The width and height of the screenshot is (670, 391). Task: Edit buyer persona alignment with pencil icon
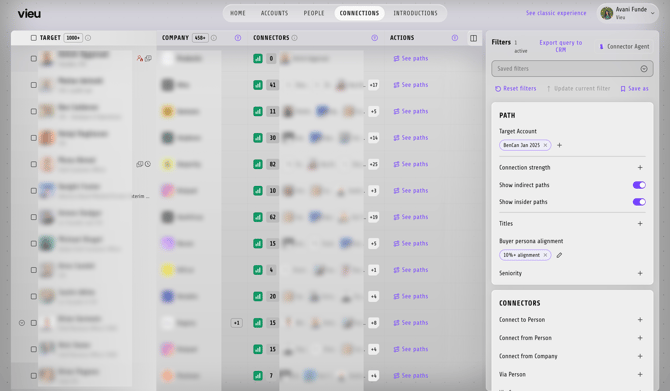(x=559, y=255)
